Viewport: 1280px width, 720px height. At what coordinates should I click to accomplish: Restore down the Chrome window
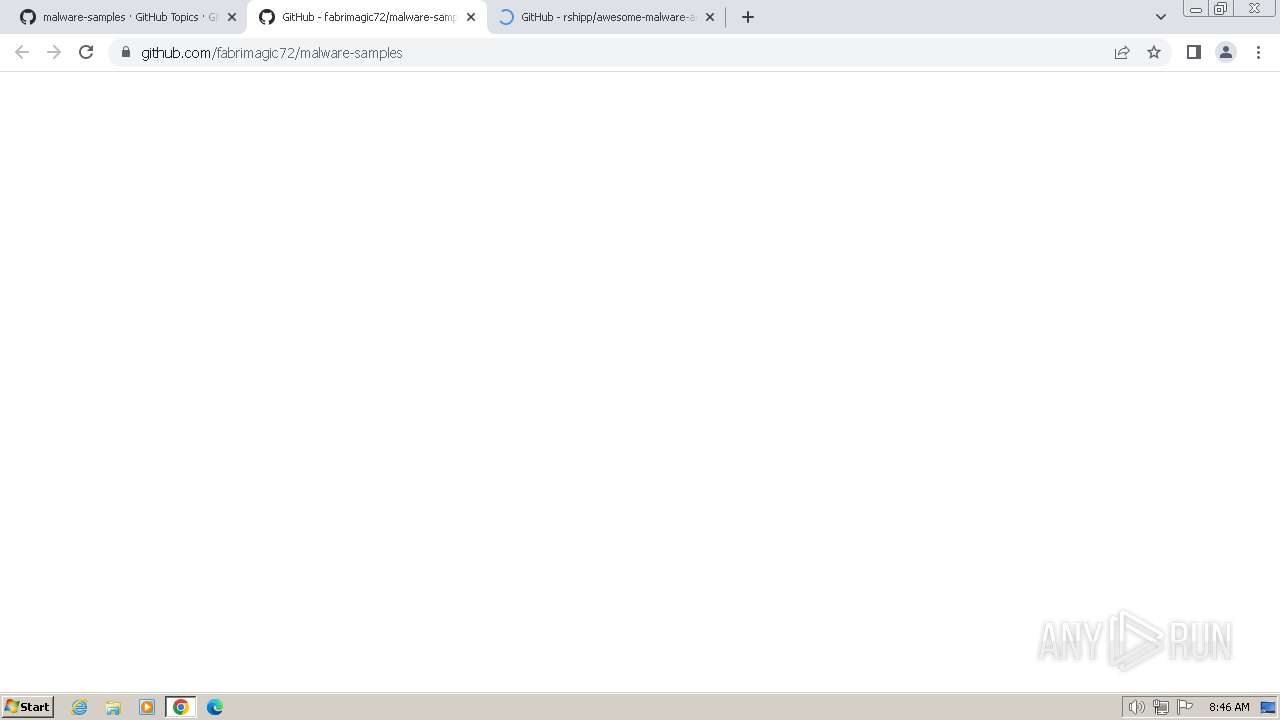pos(1221,9)
